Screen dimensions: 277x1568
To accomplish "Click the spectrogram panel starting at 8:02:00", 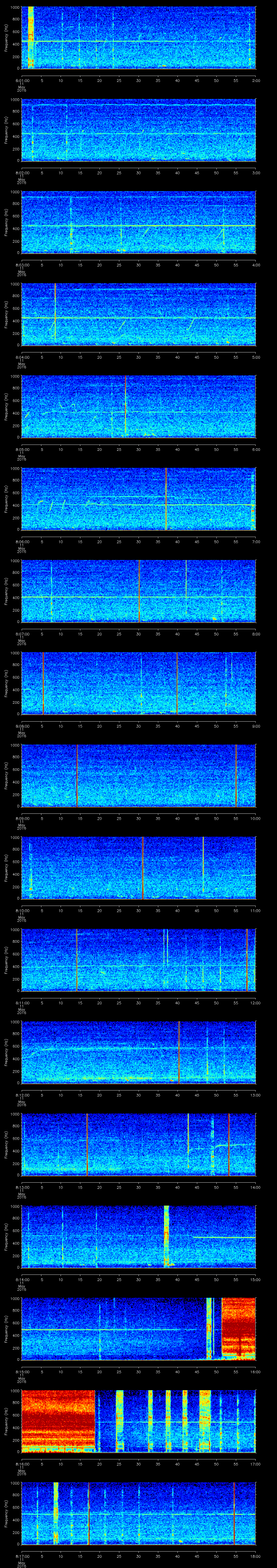I will 139,130.
